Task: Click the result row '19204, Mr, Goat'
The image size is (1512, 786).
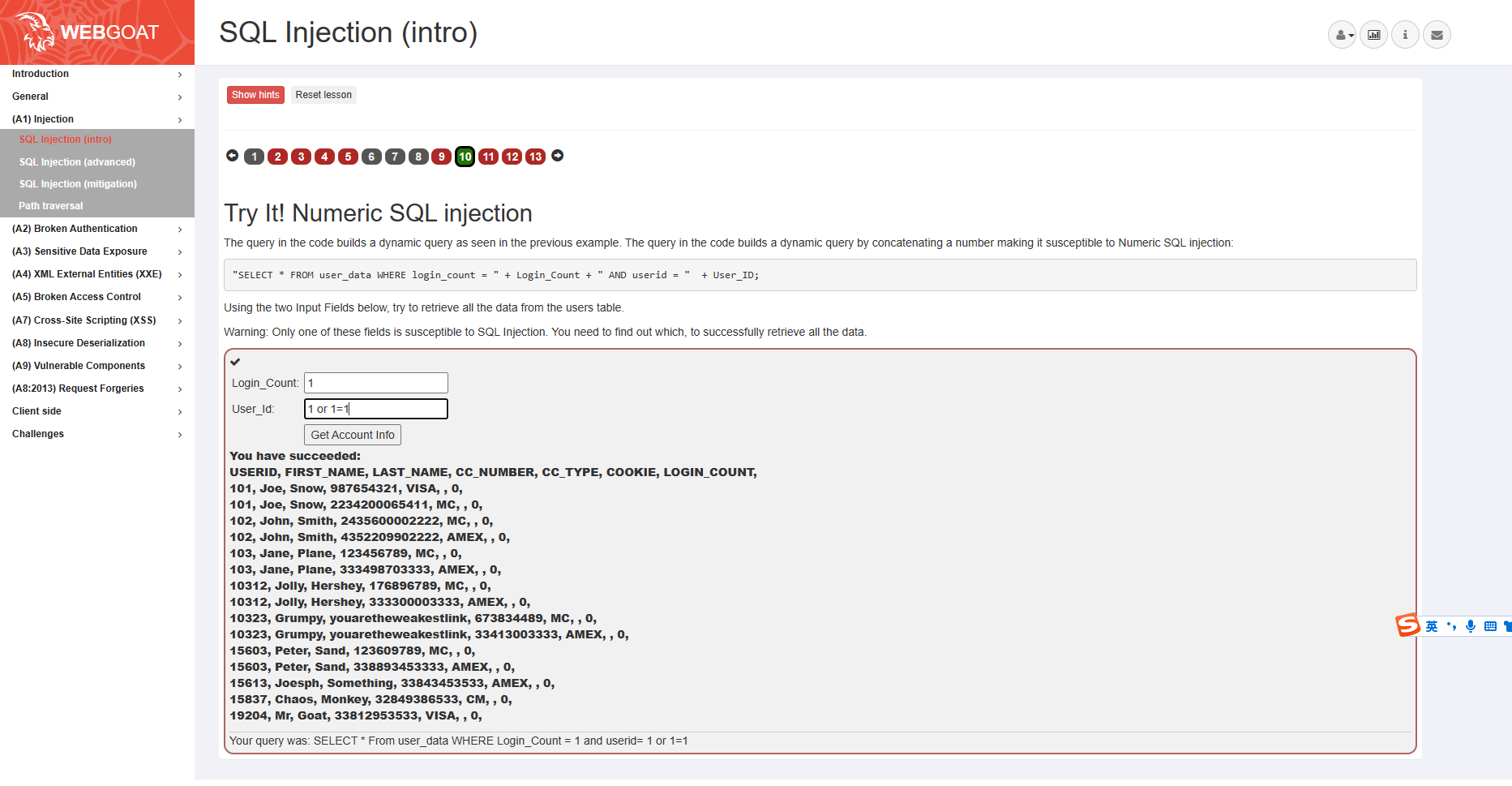Action: (x=356, y=715)
